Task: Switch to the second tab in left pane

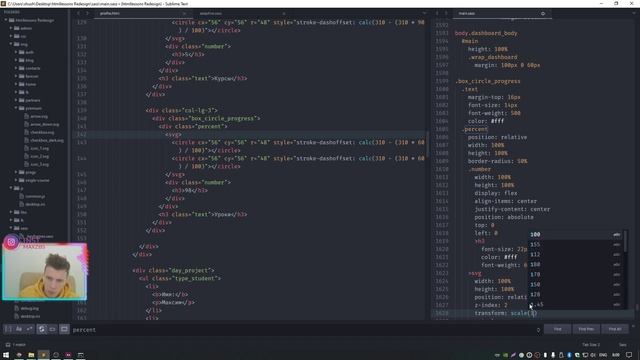Action: click(x=211, y=13)
